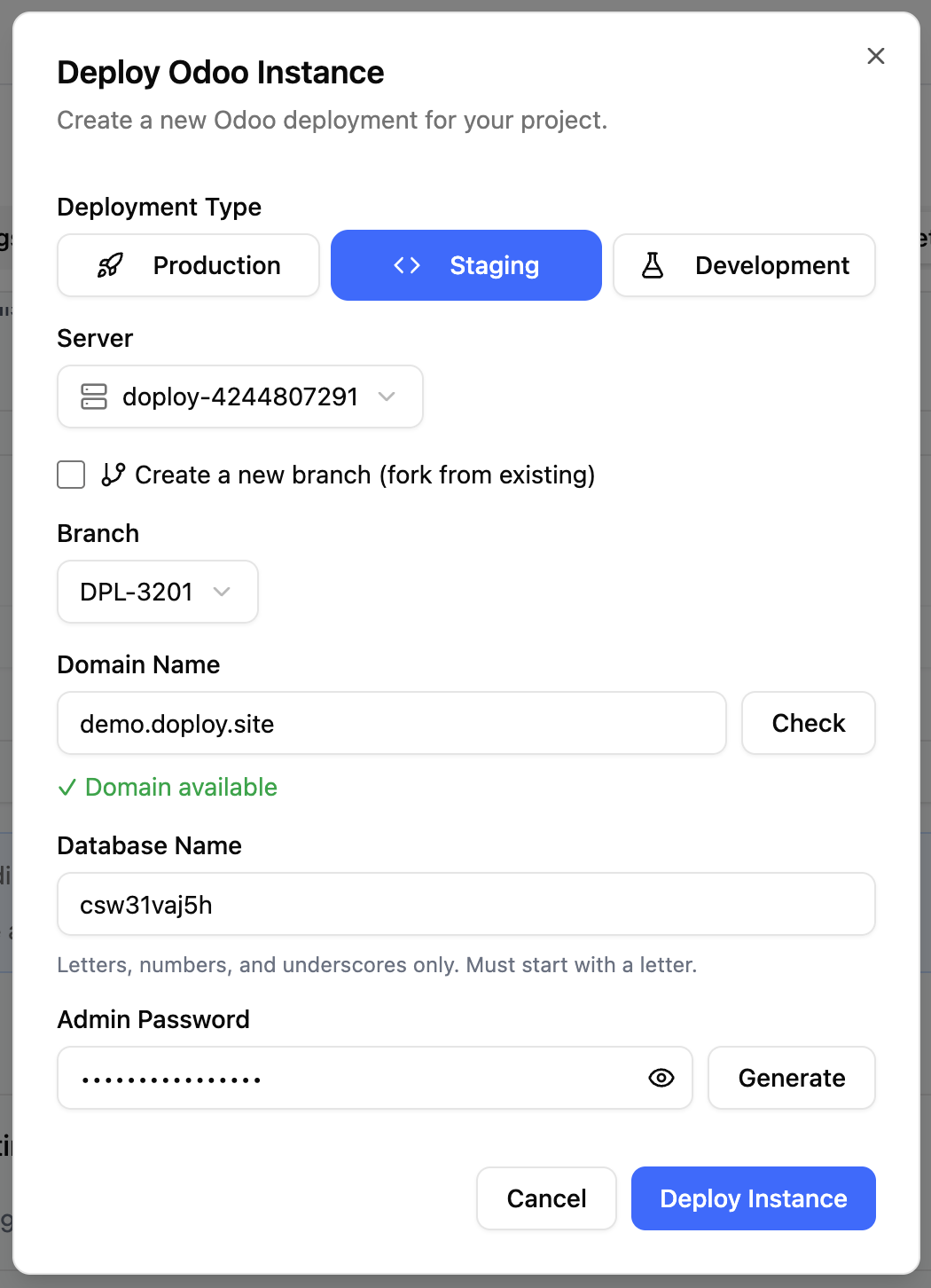Click the code brackets icon on Staging
This screenshot has width=931, height=1288.
(x=408, y=264)
